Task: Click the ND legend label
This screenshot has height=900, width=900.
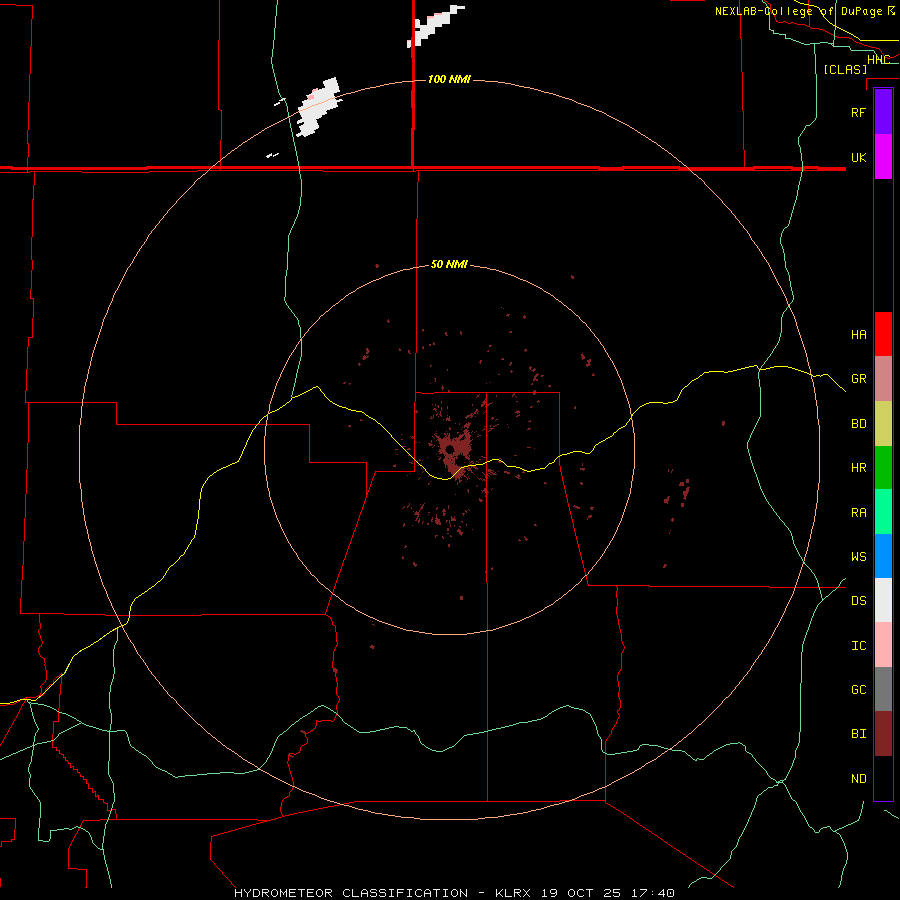Action: point(858,779)
